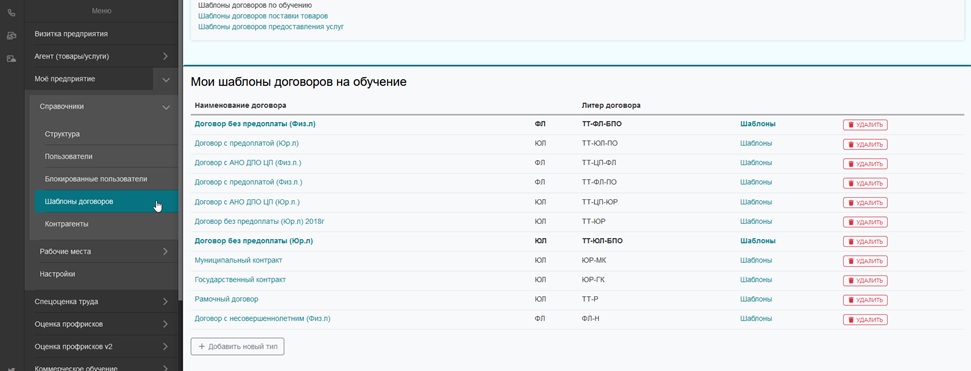Screen dimensions: 971x371
Task: Open Муниципальный контракт link
Action: pos(238,260)
